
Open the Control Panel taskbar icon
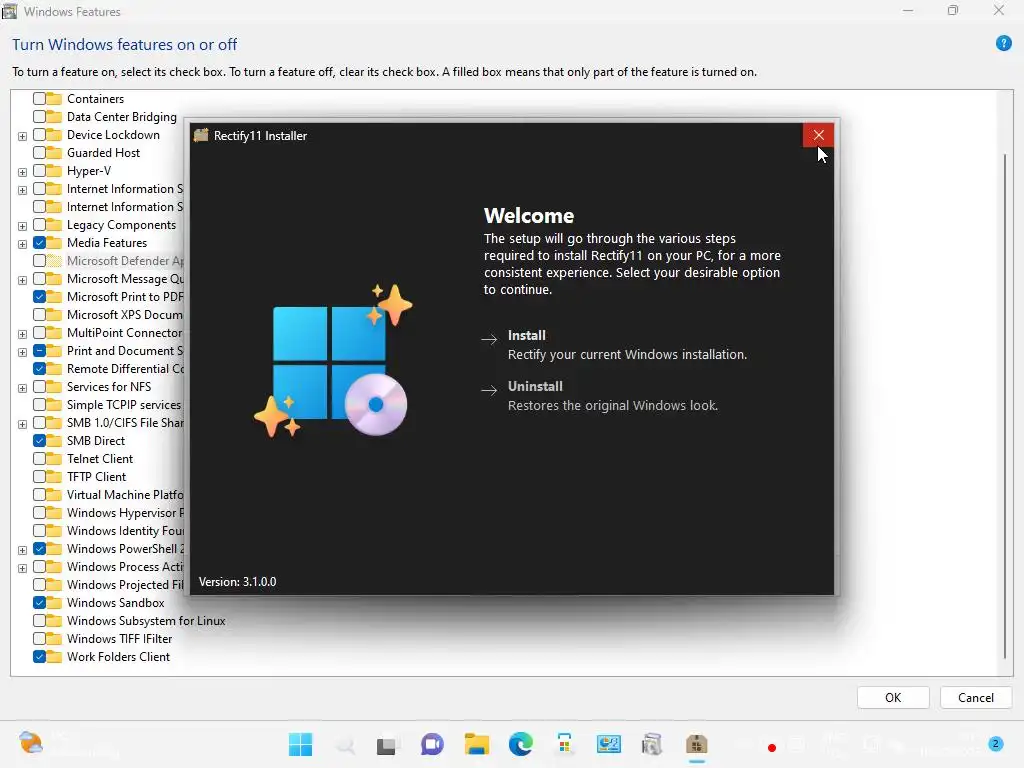point(609,744)
